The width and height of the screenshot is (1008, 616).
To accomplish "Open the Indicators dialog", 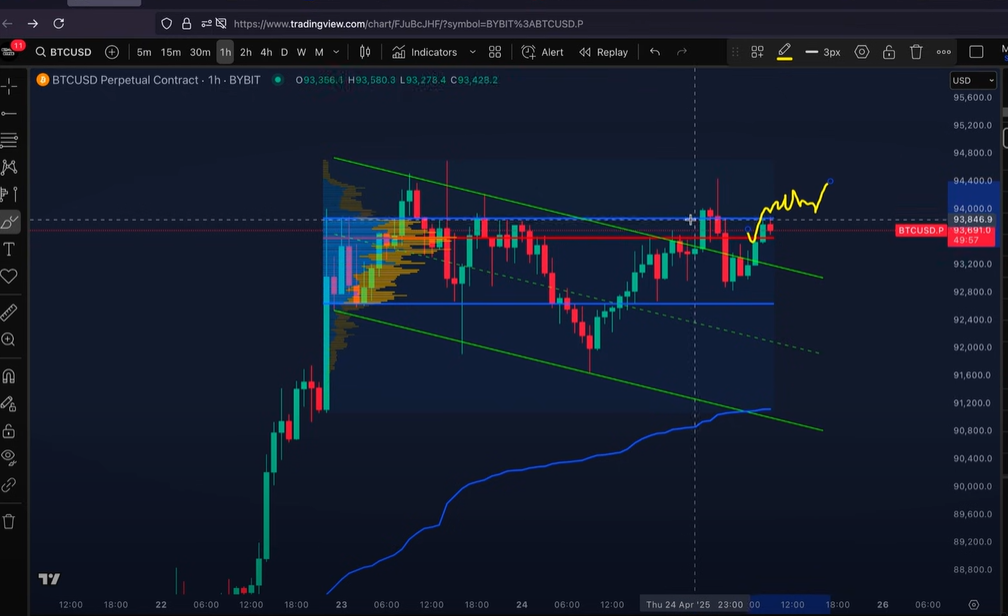I will (x=425, y=52).
